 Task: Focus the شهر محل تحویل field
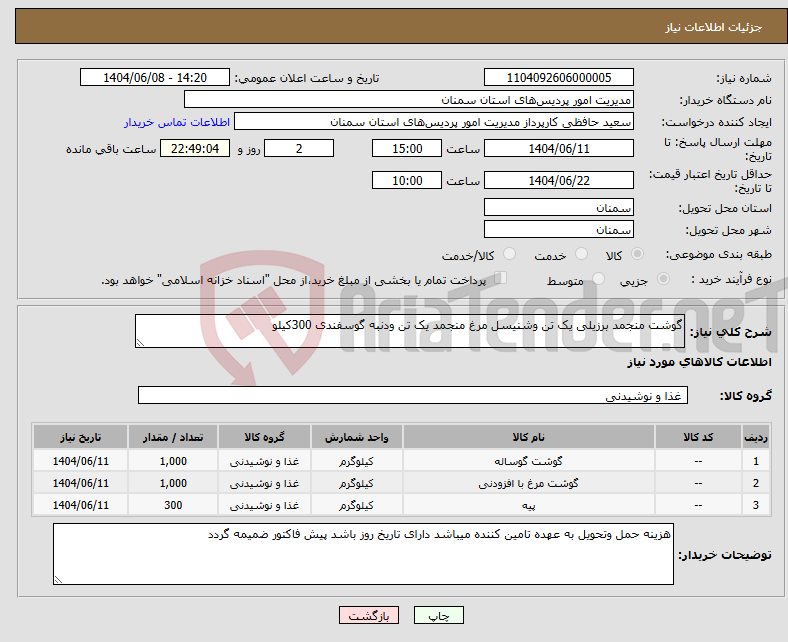coord(558,230)
